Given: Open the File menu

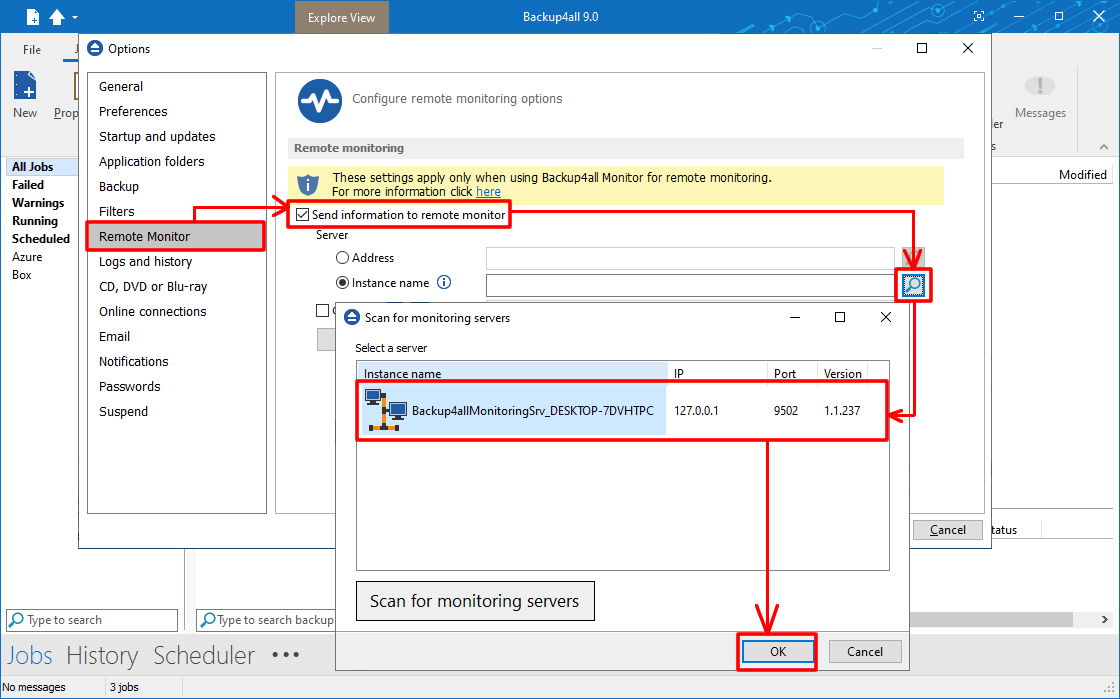Looking at the screenshot, I should 31,49.
